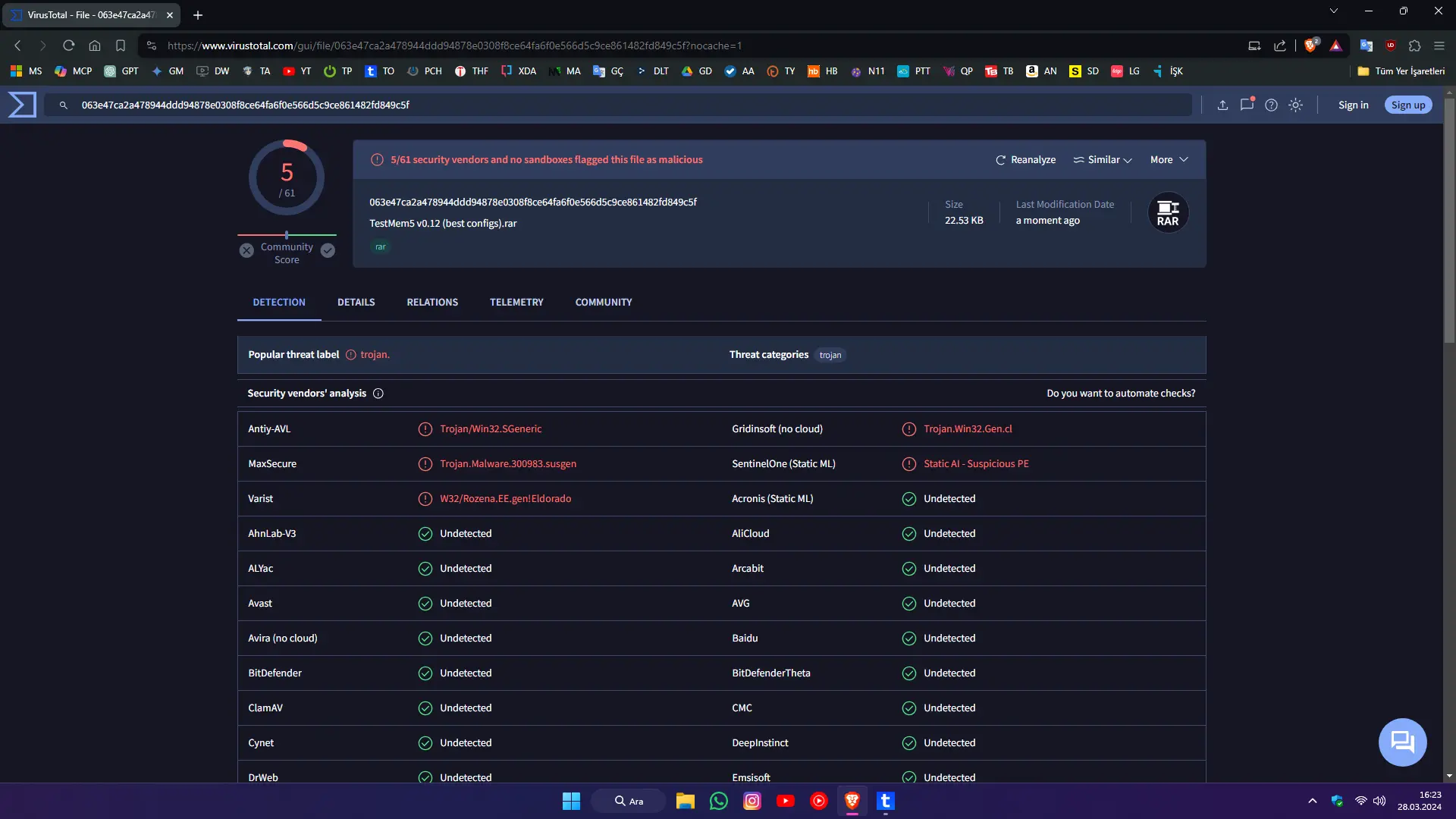
Task: Switch to the DETECTION tab
Action: click(x=279, y=303)
